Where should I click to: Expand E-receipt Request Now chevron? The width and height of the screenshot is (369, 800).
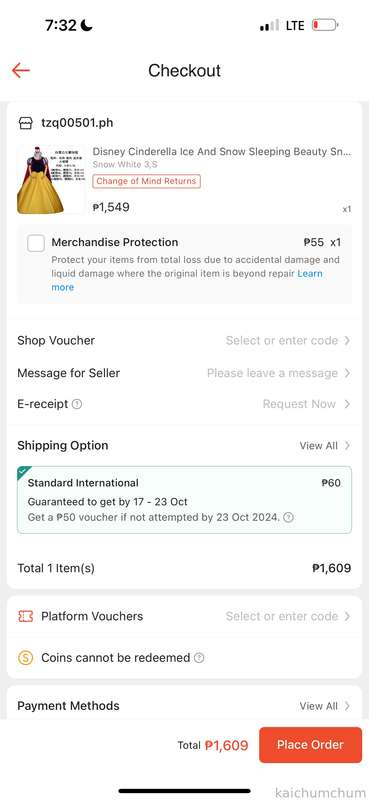coord(347,404)
